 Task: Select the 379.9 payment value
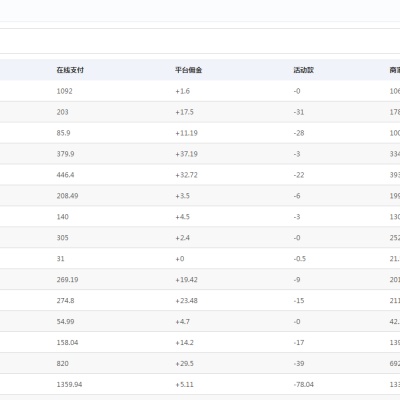65,154
